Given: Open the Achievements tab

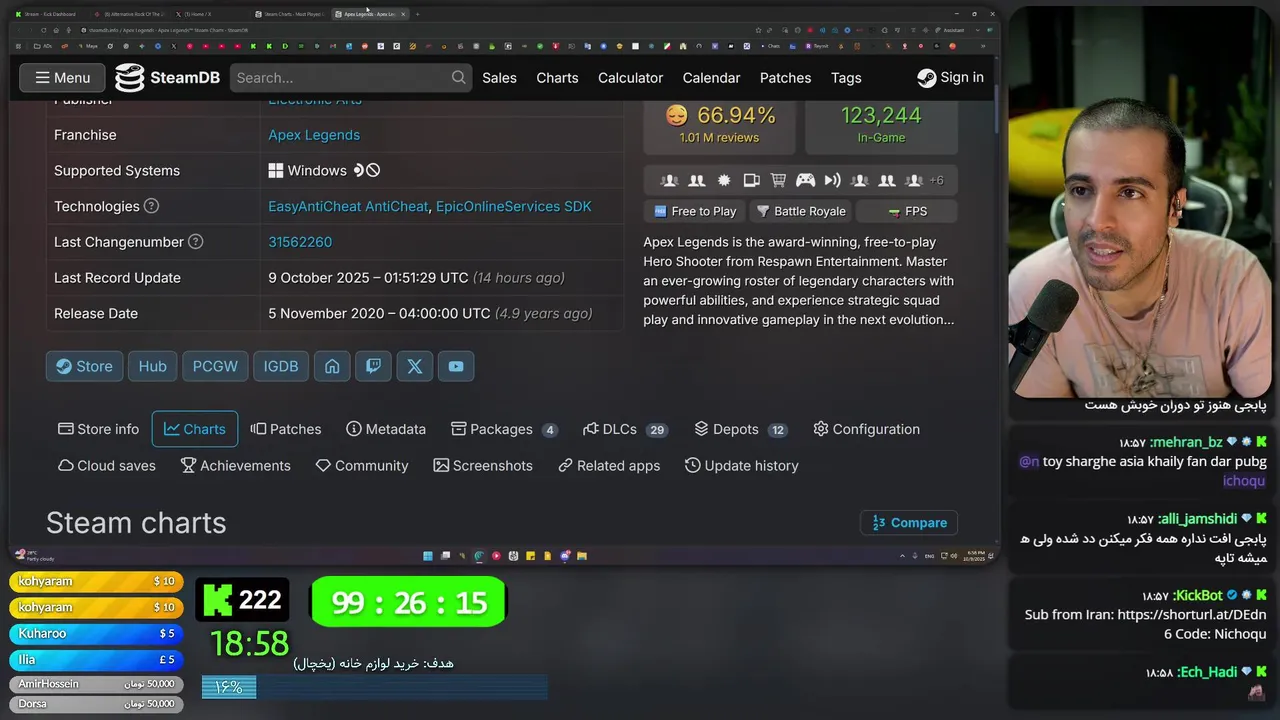Looking at the screenshot, I should click(235, 466).
